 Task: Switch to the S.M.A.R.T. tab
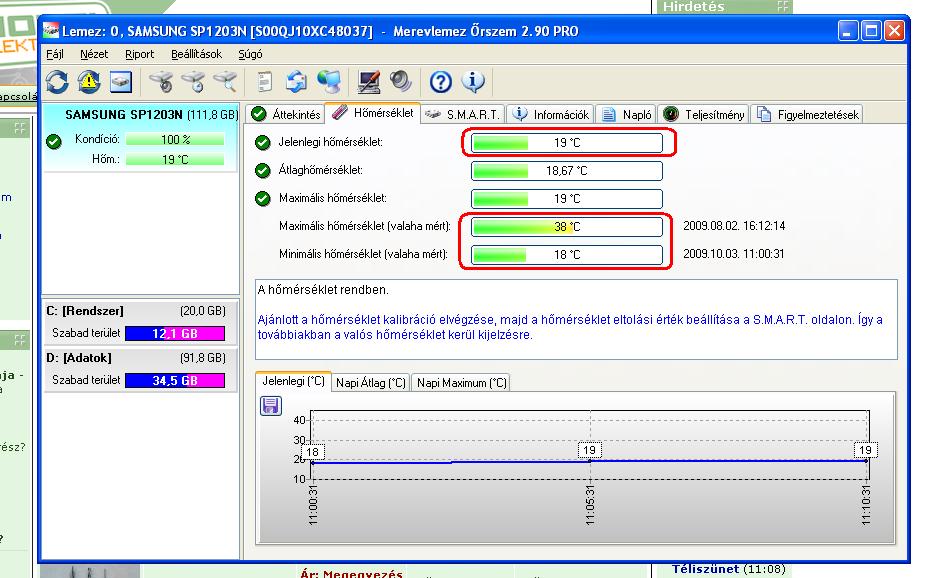point(463,114)
